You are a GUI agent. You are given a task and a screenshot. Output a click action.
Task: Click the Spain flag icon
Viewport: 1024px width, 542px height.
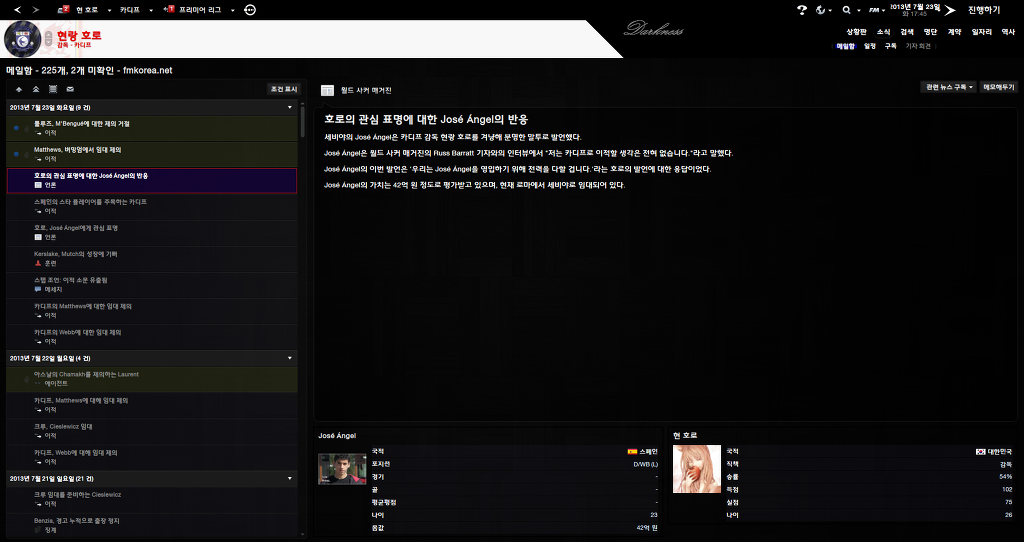pos(632,451)
